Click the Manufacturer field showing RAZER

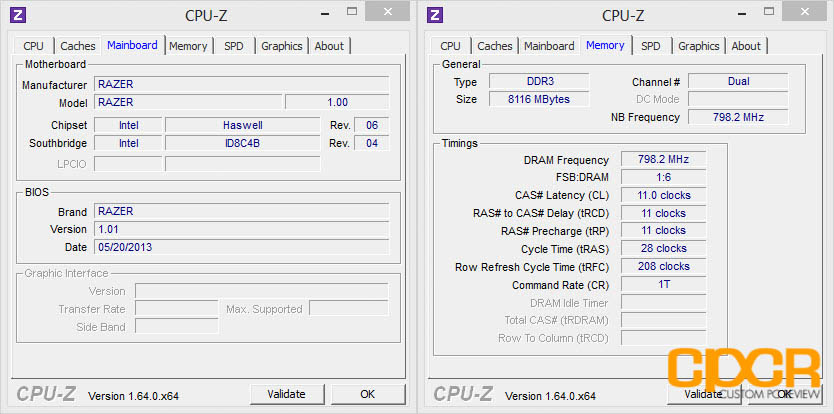[x=241, y=84]
